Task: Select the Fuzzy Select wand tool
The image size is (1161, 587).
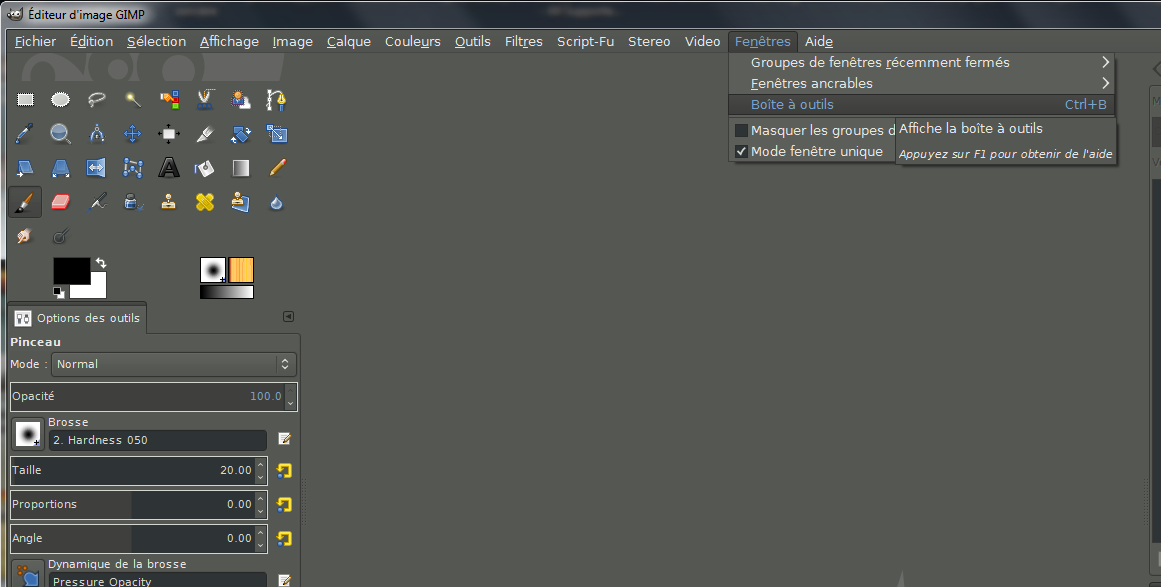Action: (x=133, y=100)
